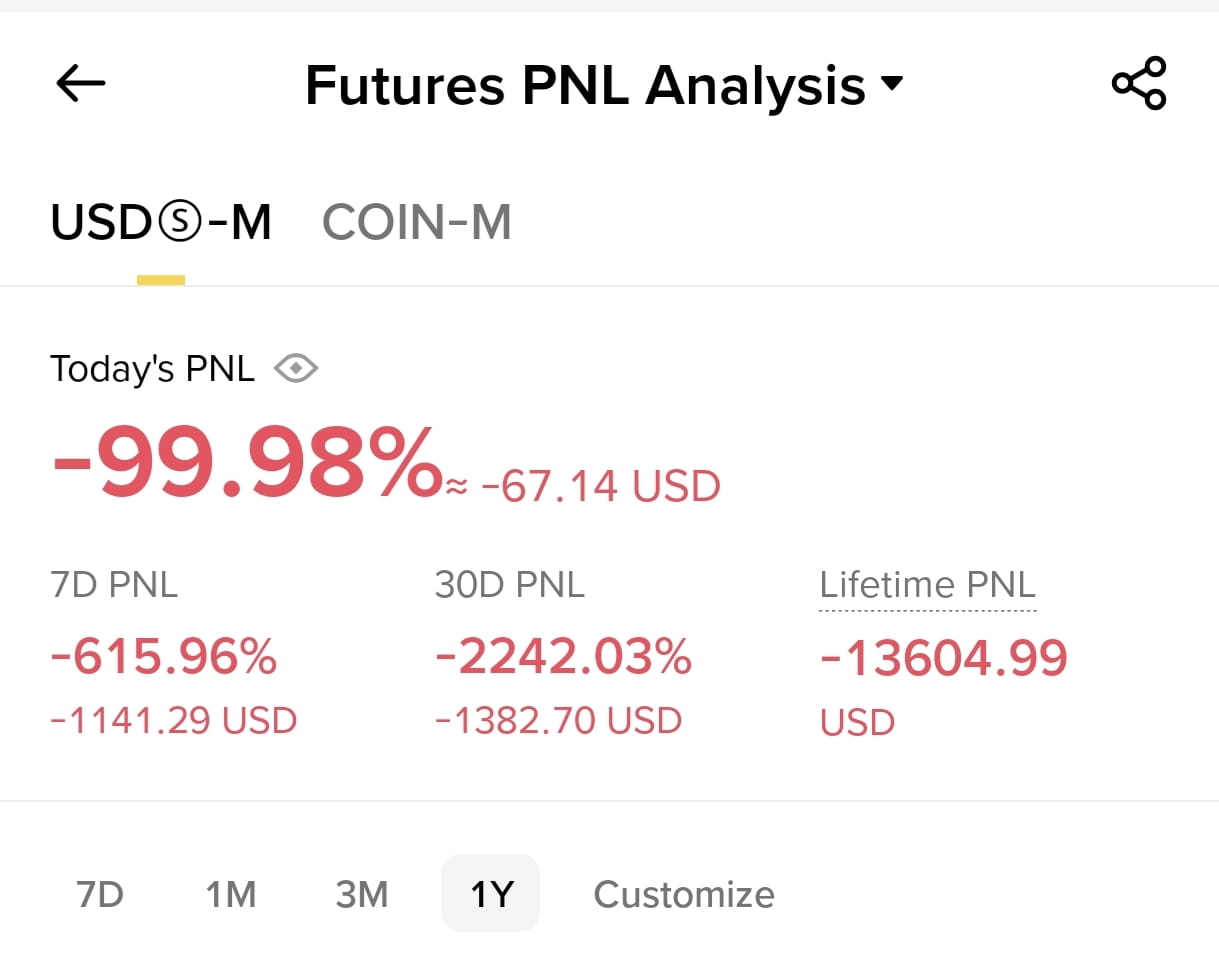Tap the -13604.99 lifetime PNL value
The width and height of the screenshot is (1219, 966).
click(944, 657)
